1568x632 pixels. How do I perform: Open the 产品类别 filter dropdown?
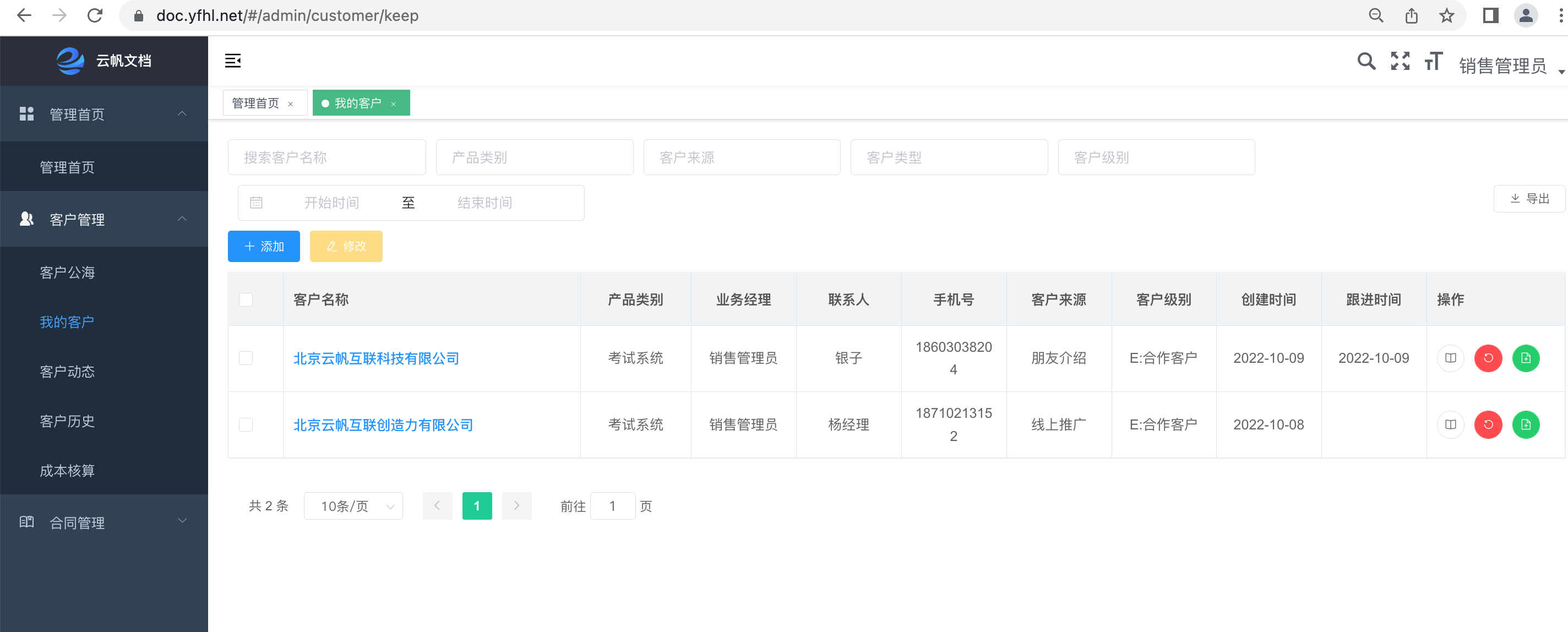(535, 157)
